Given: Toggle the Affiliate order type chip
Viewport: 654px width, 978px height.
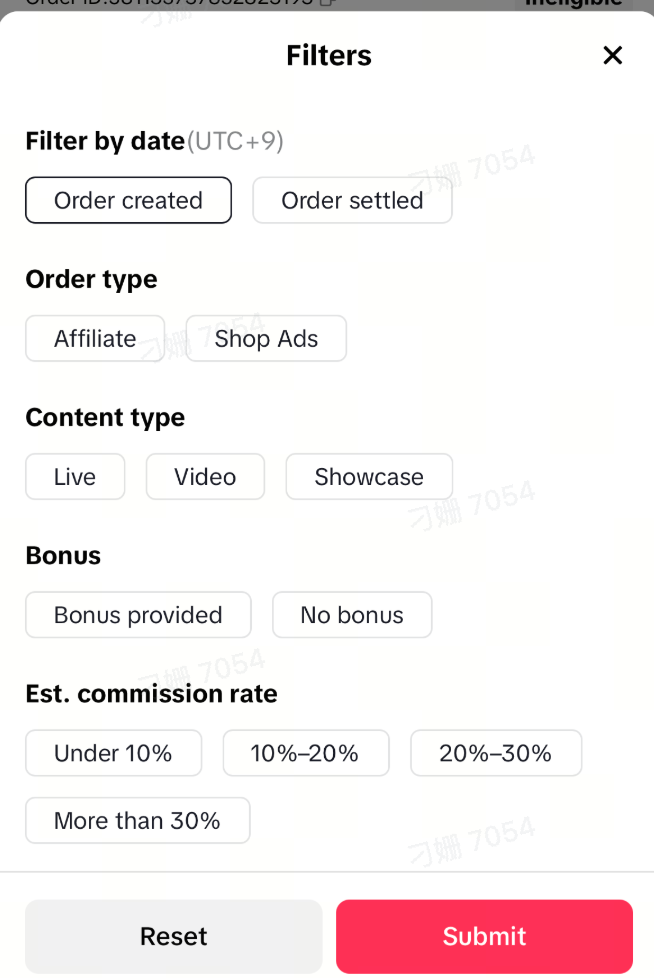Looking at the screenshot, I should coord(95,338).
